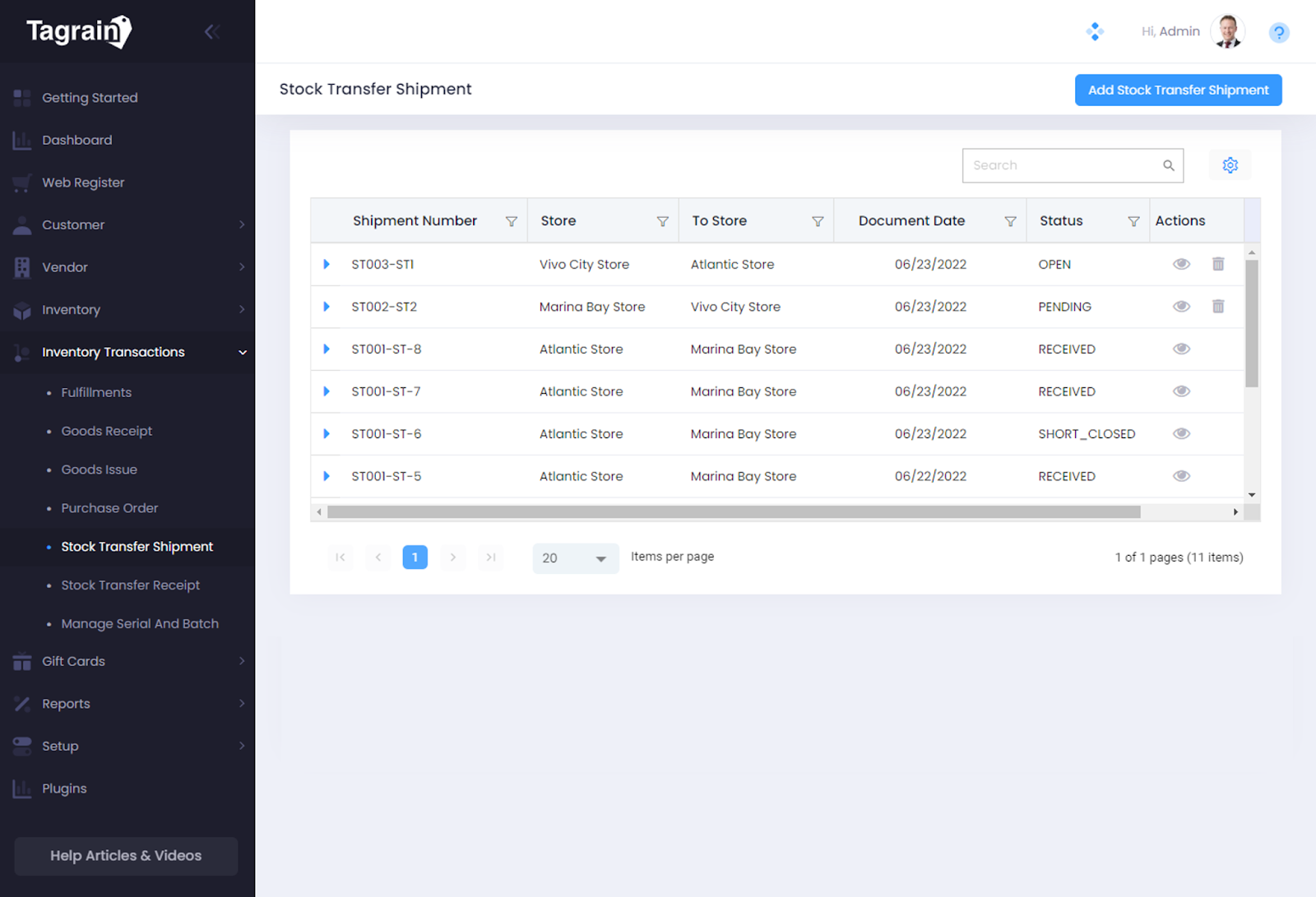This screenshot has width=1316, height=897.
Task: Collapse the sidebar with double-chevron icon
Action: point(211,32)
